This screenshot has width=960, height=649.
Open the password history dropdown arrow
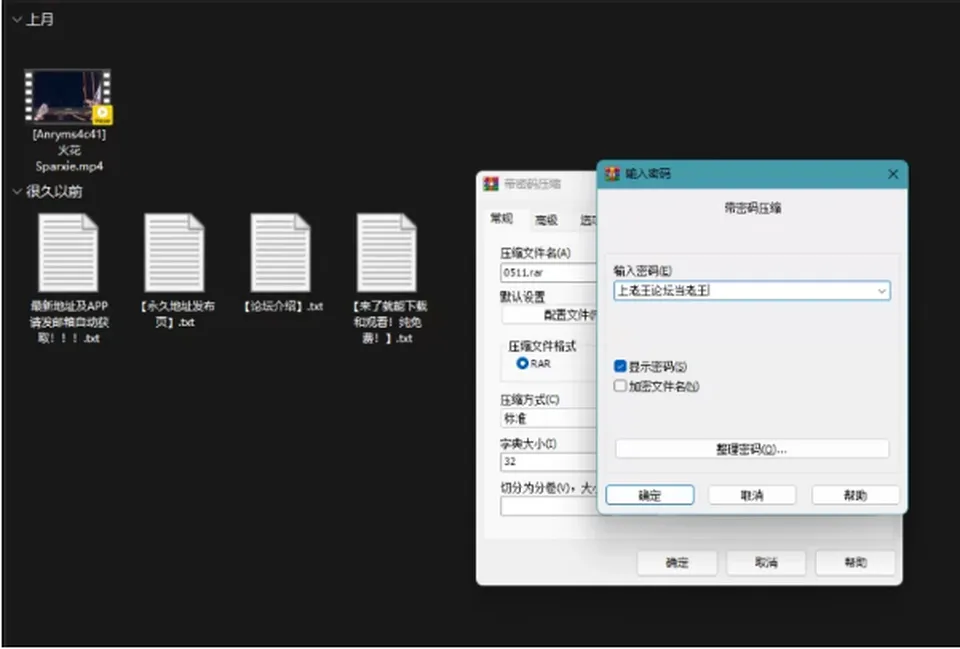coord(882,291)
